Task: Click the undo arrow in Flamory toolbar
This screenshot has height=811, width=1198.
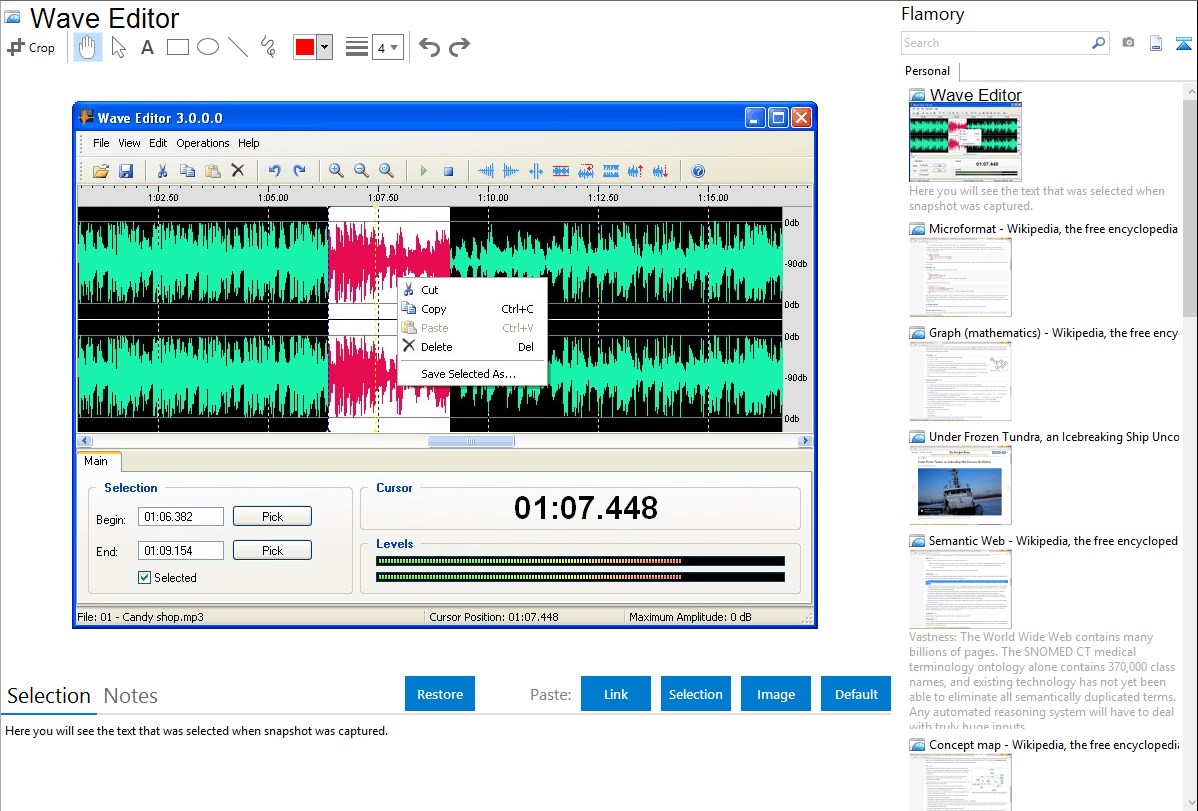Action: point(429,47)
